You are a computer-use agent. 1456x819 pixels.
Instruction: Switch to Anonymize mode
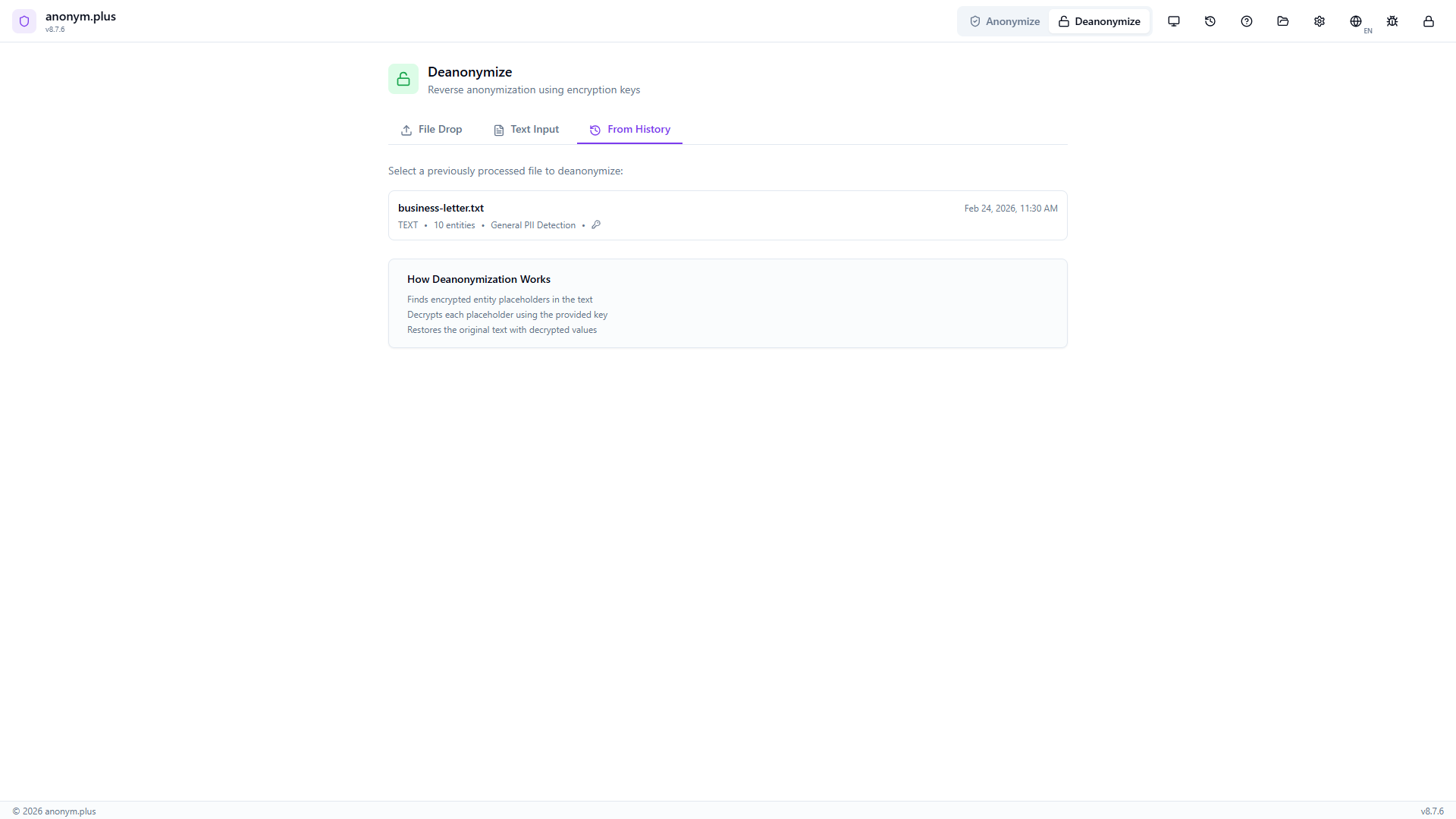pos(1005,21)
